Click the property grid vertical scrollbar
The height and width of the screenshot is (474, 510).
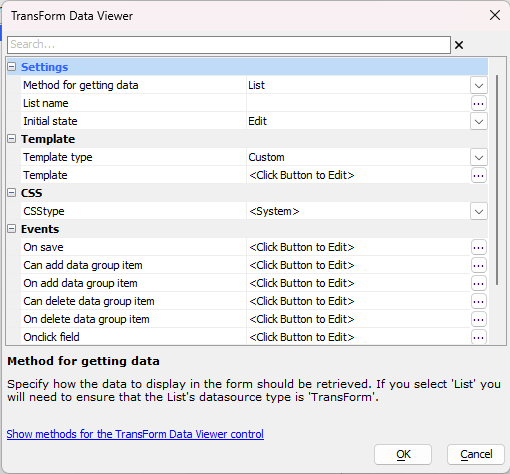(497, 180)
